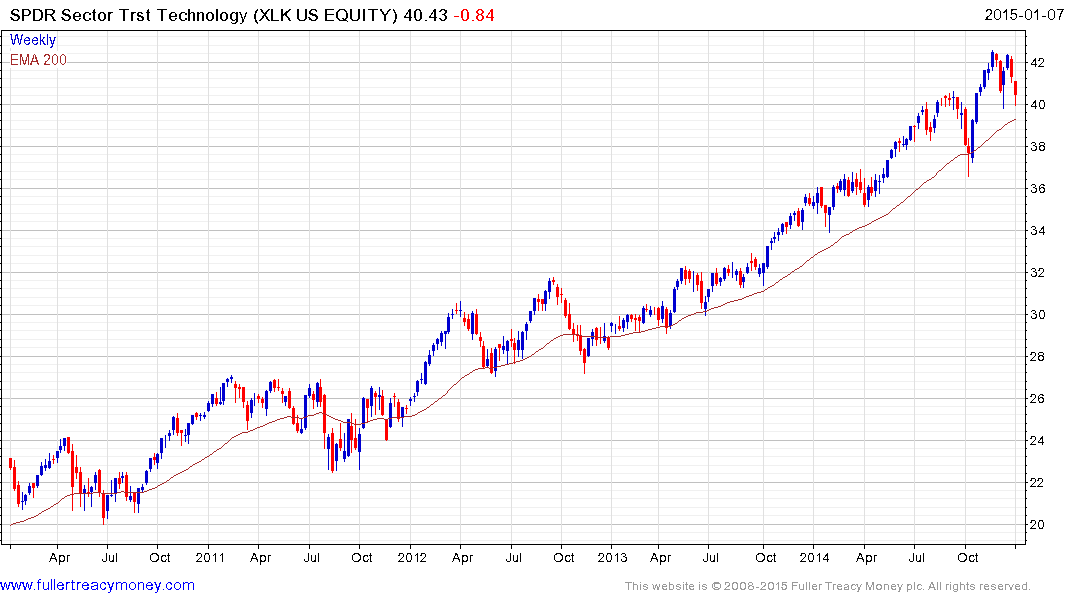
Task: Click the 2014 year label on time axis
Action: pos(814,557)
